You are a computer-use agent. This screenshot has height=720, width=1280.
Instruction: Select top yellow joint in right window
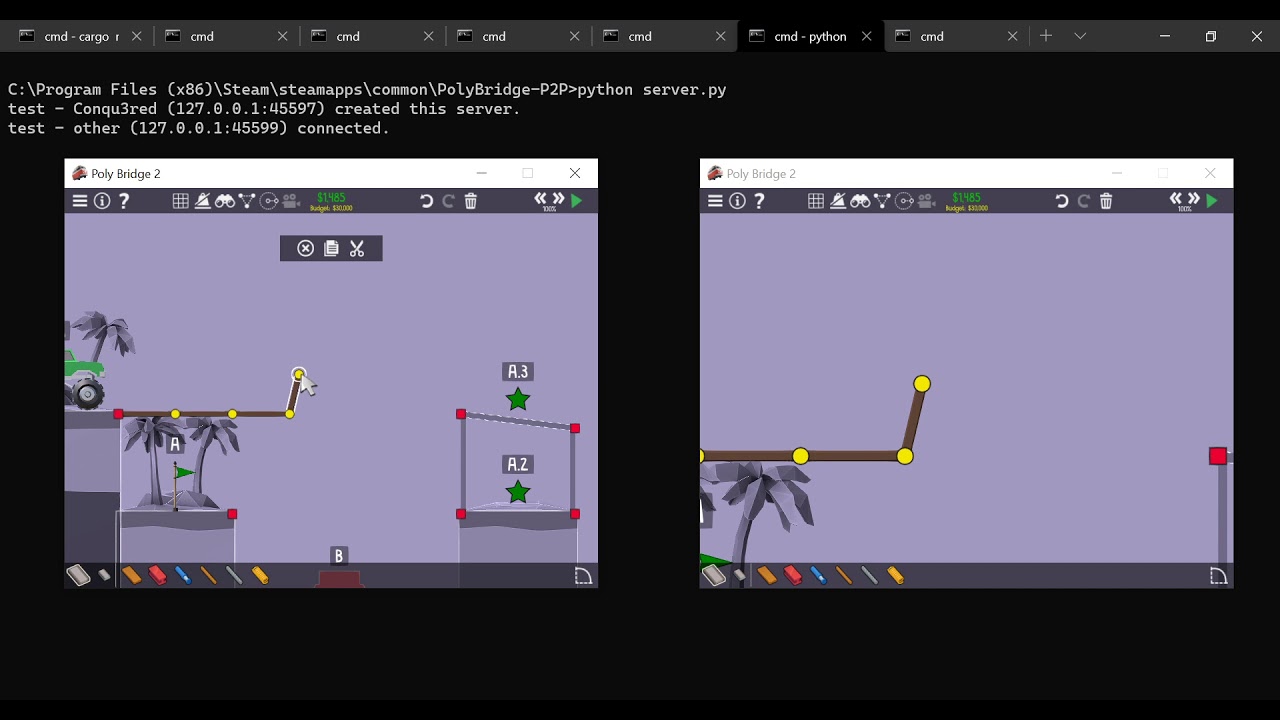922,384
